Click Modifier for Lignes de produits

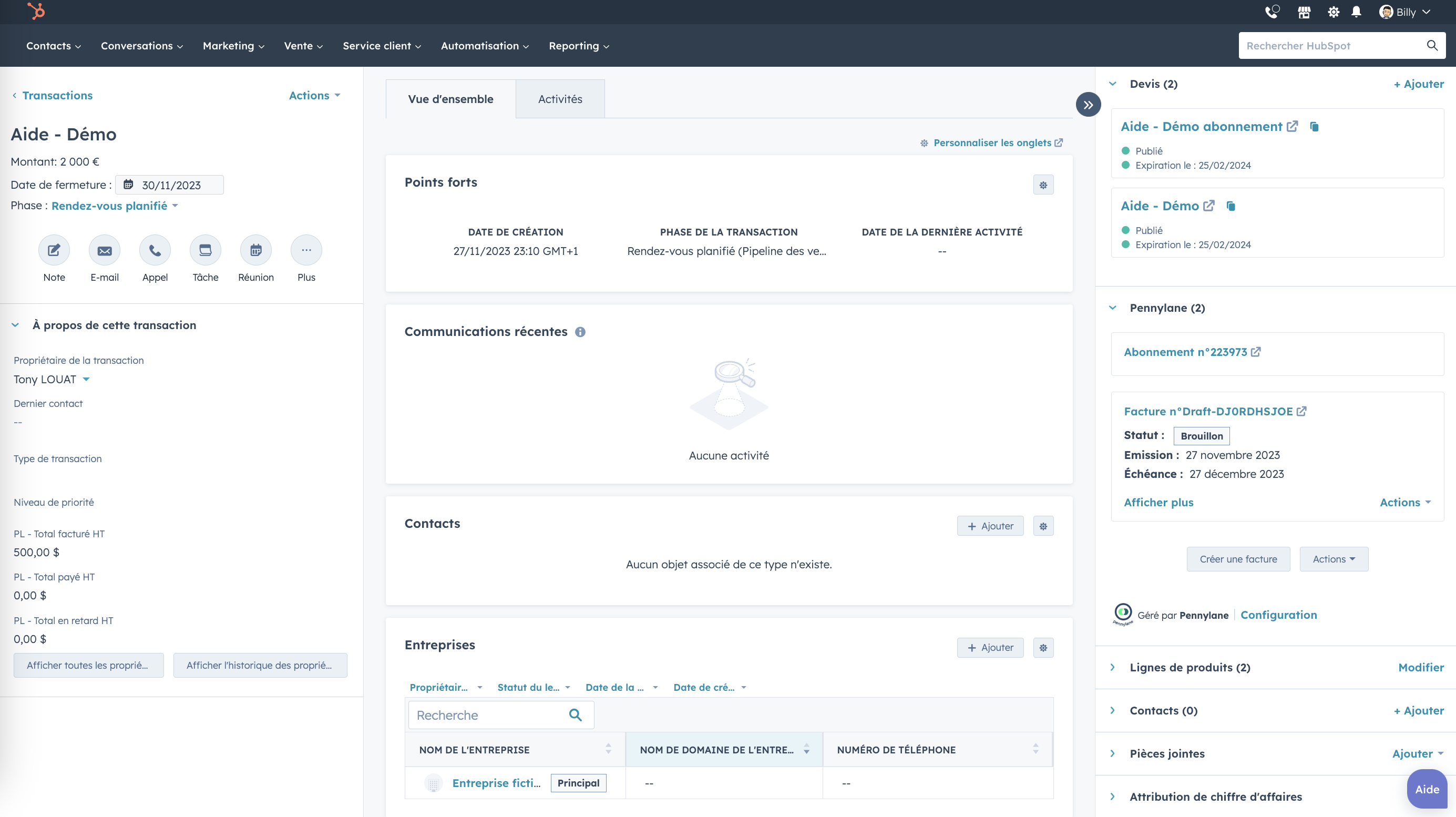coord(1421,667)
